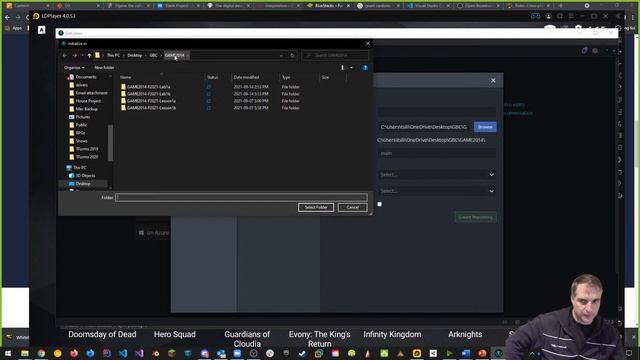Open House Project in the navigation pane
The width and height of the screenshot is (640, 360).
click(88, 101)
